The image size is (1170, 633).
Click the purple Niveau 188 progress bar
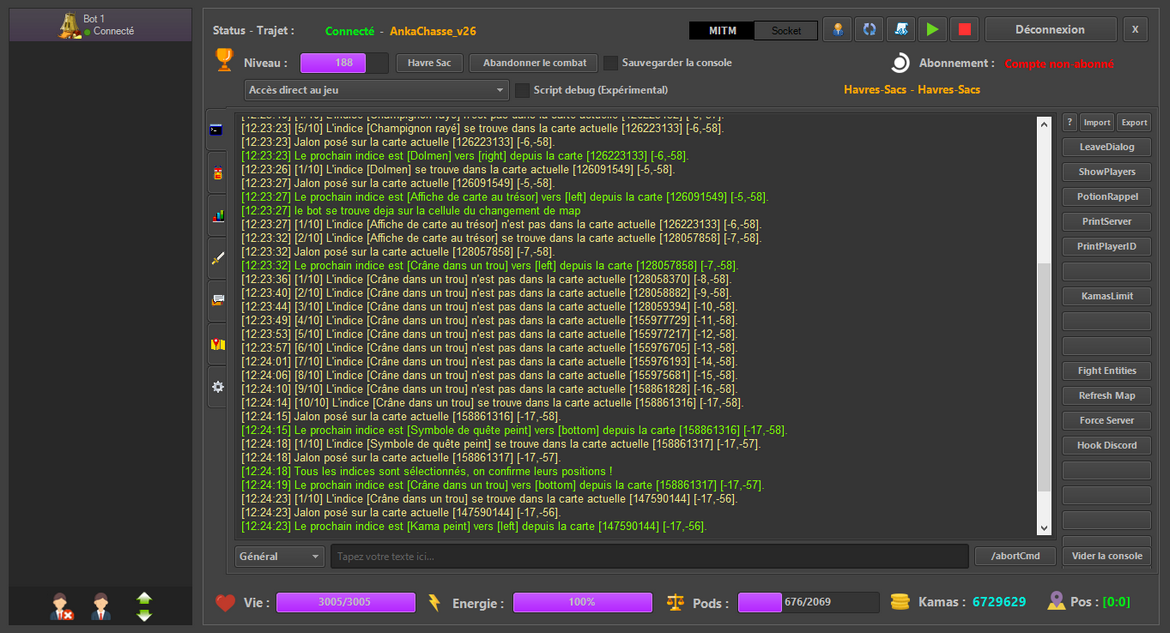344,63
